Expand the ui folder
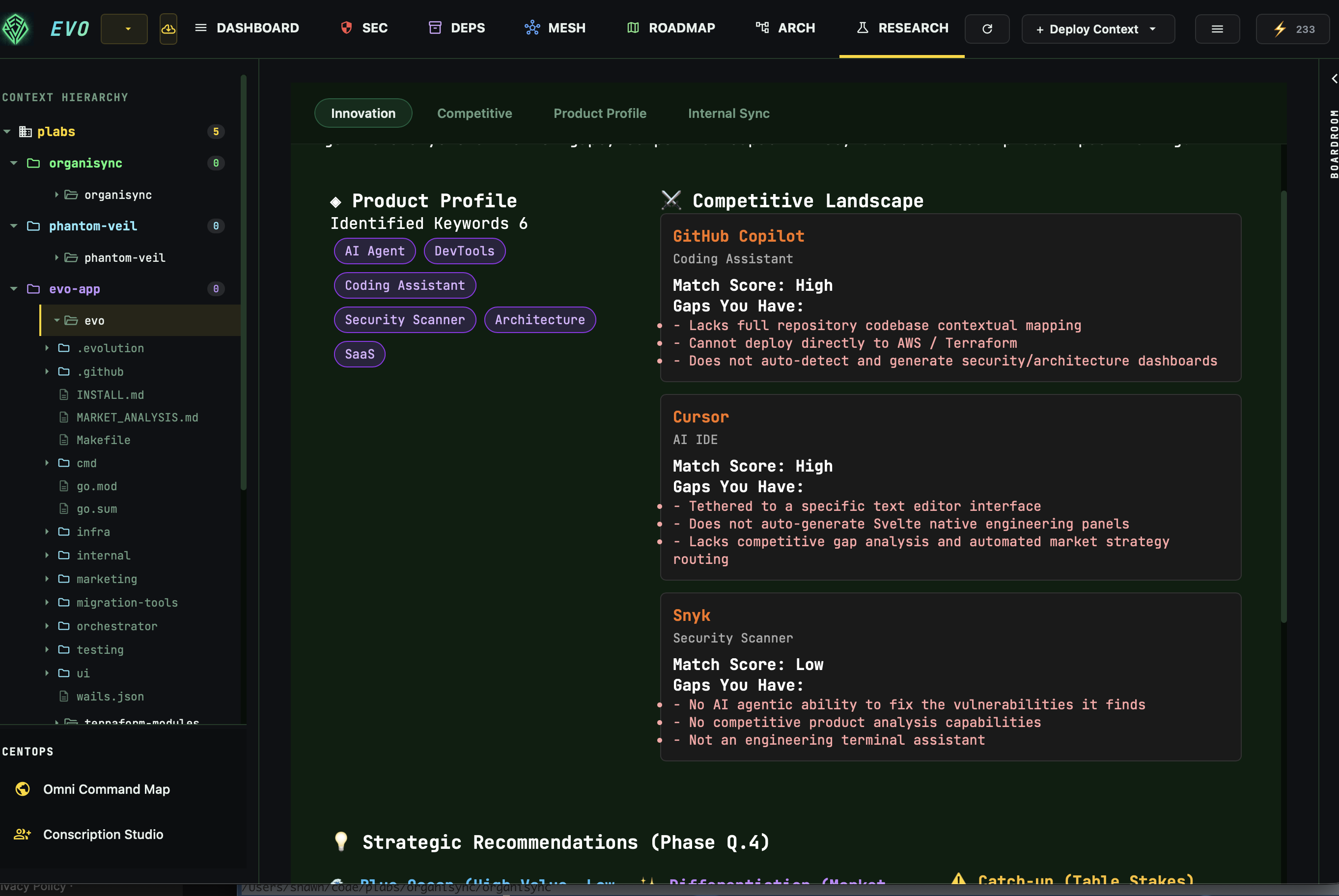The image size is (1339, 896). pyautogui.click(x=47, y=673)
